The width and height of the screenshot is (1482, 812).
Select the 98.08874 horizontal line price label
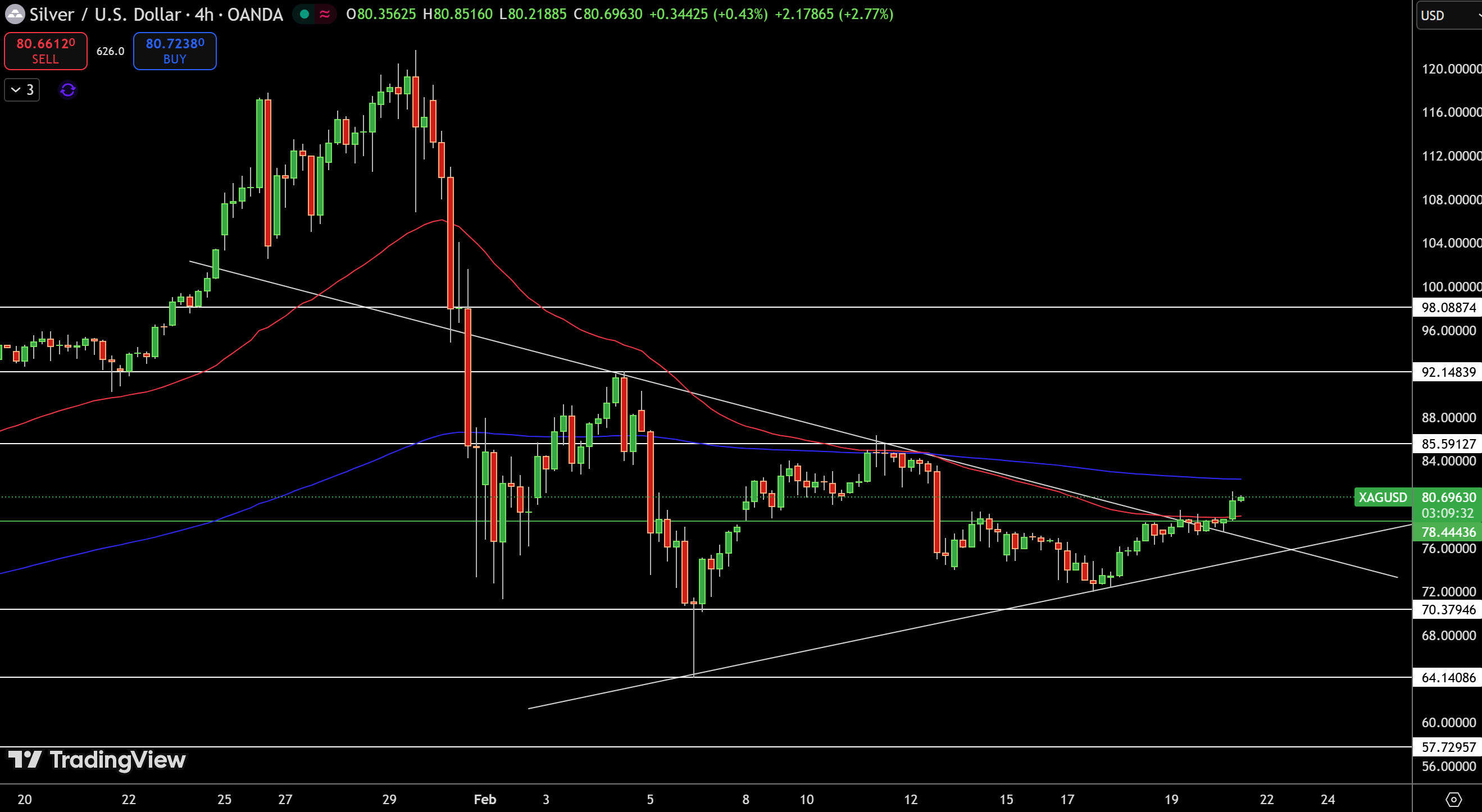[x=1448, y=308]
